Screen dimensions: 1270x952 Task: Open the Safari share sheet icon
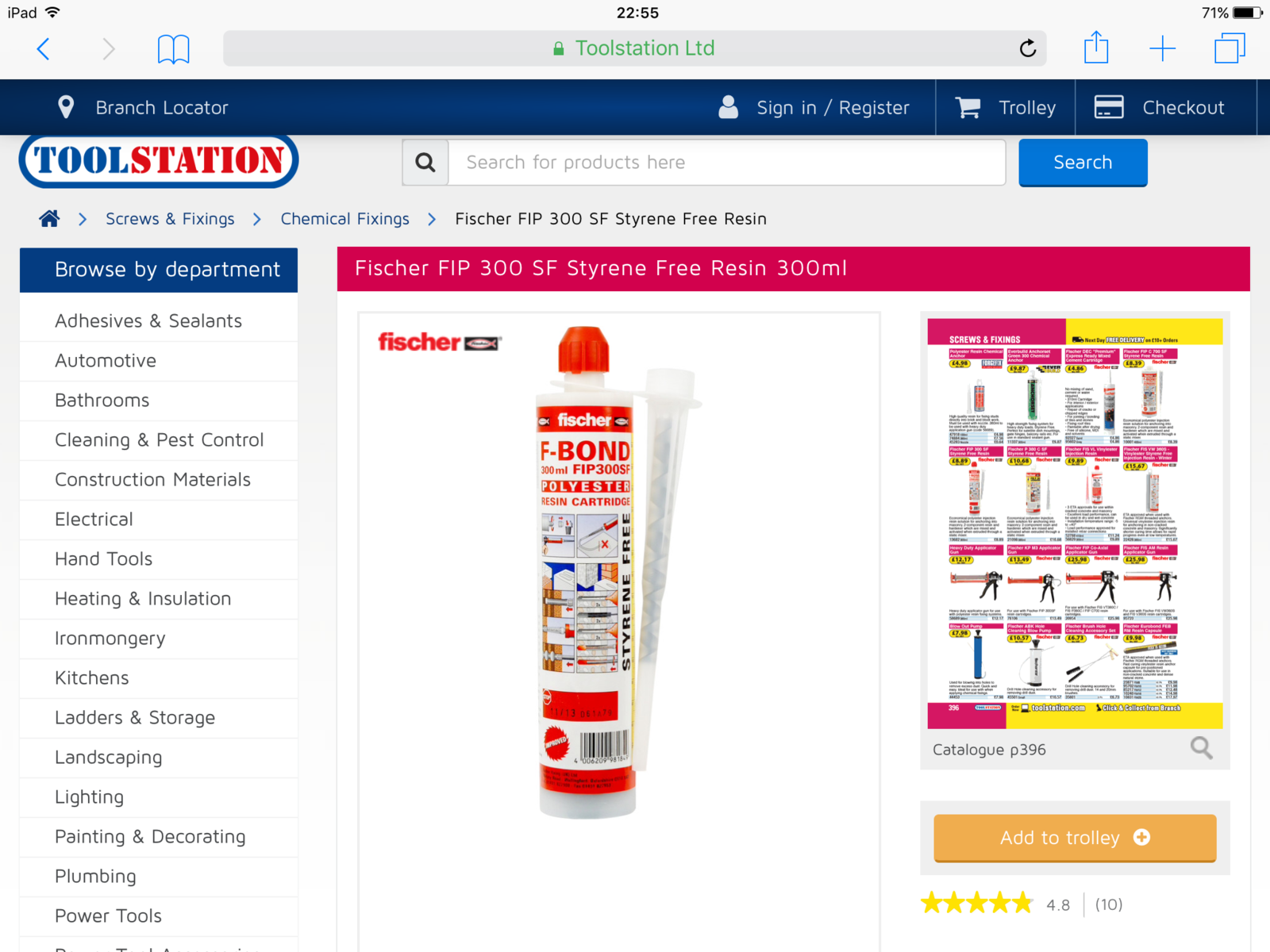(x=1096, y=47)
